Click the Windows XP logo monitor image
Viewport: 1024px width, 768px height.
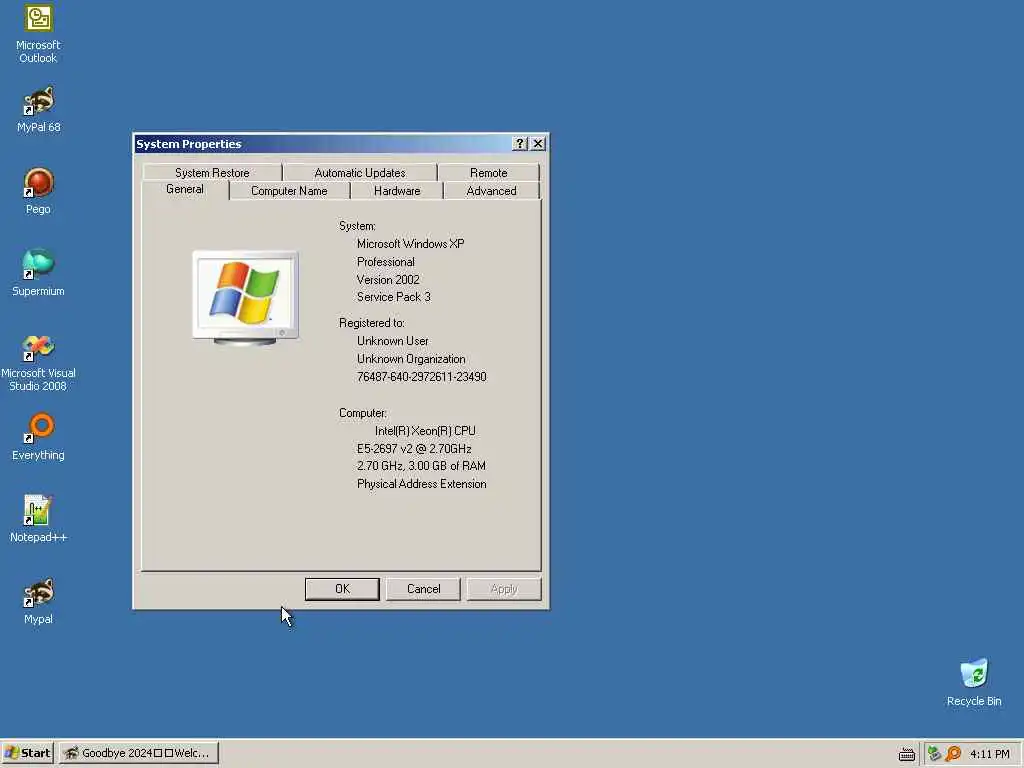(x=245, y=298)
